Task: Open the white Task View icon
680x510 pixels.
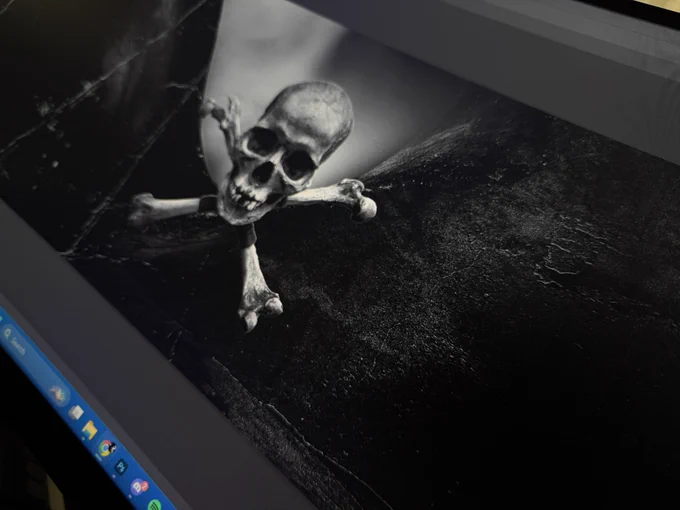Action: click(x=75, y=412)
